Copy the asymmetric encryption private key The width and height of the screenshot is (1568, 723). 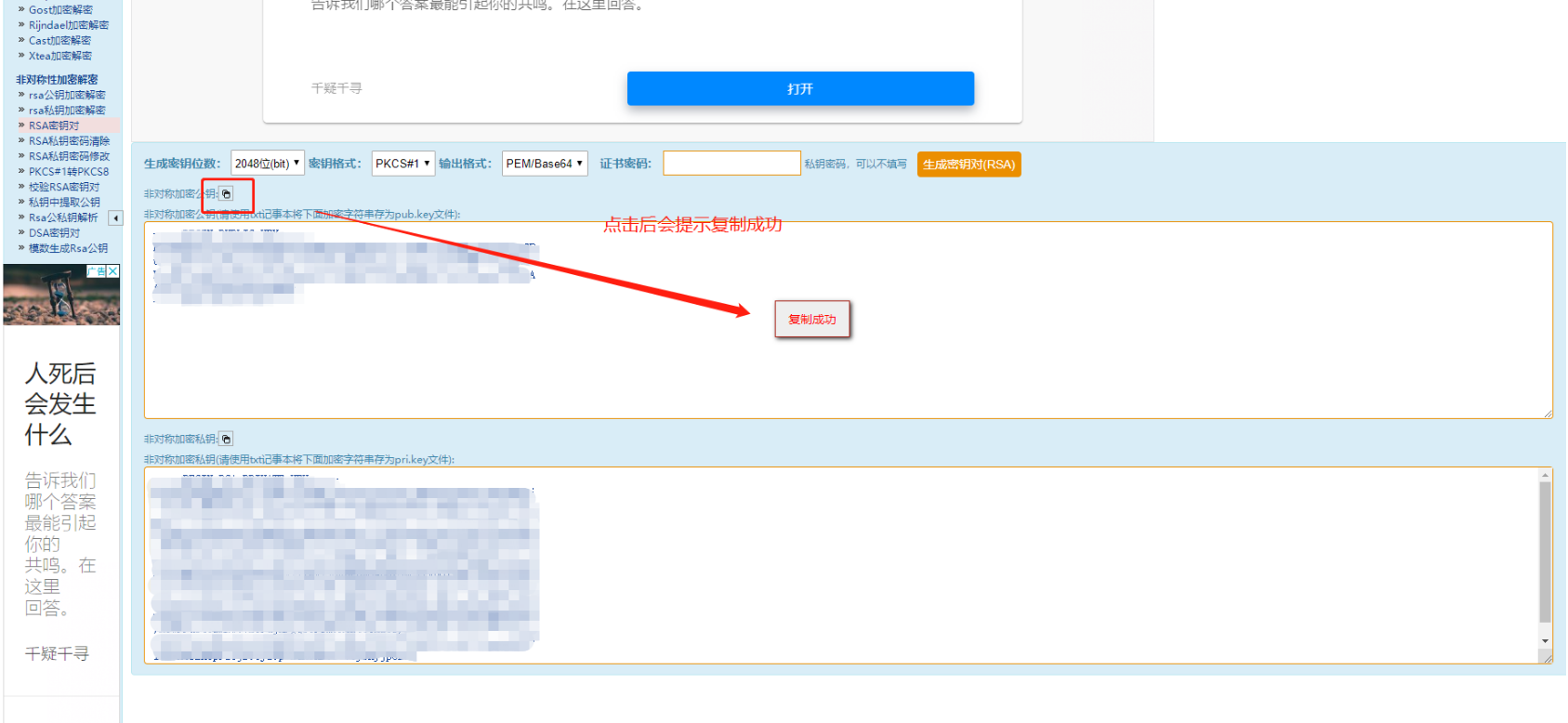pos(226,439)
